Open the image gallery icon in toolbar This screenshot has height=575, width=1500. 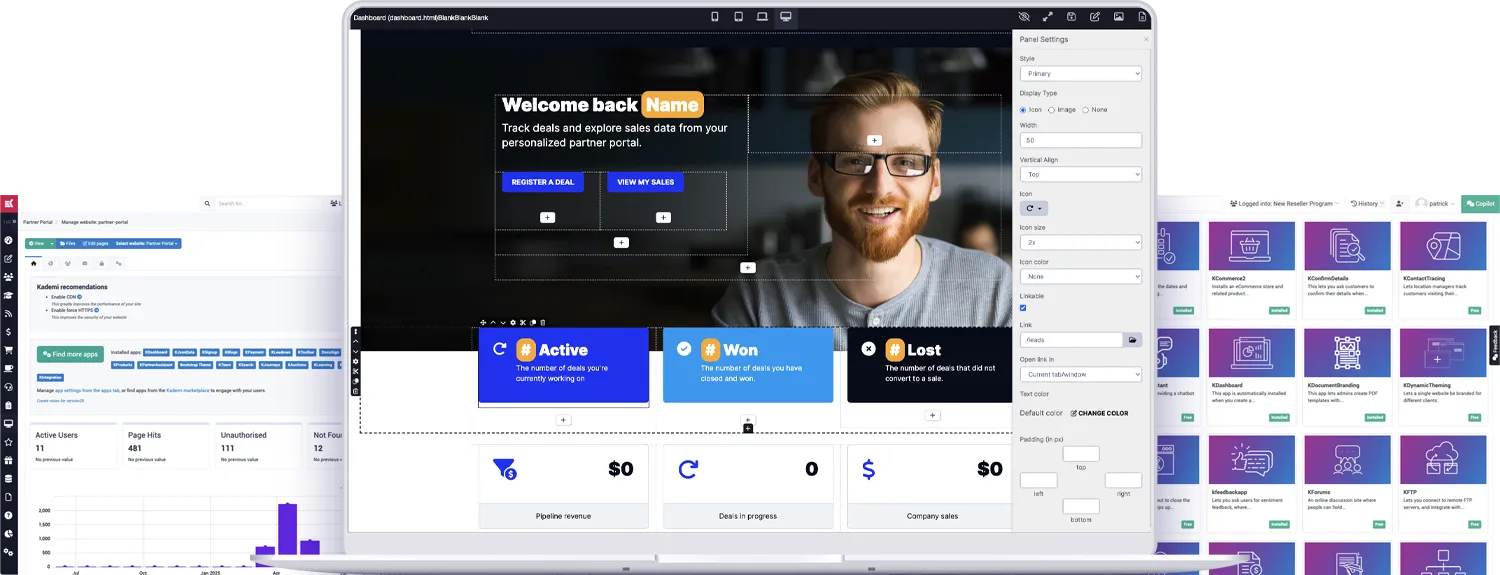1118,17
